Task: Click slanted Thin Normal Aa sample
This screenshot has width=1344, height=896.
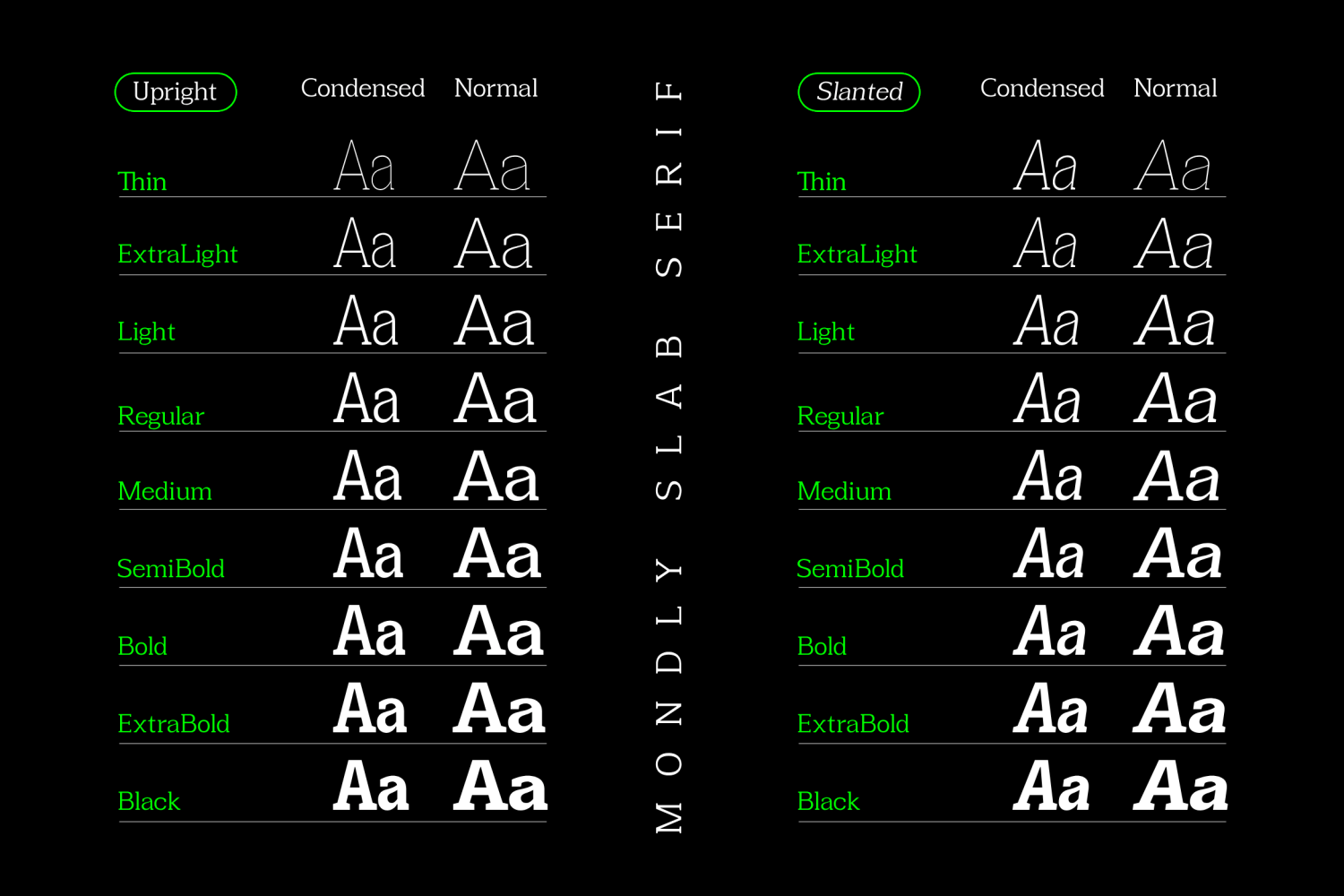Action: (1173, 167)
